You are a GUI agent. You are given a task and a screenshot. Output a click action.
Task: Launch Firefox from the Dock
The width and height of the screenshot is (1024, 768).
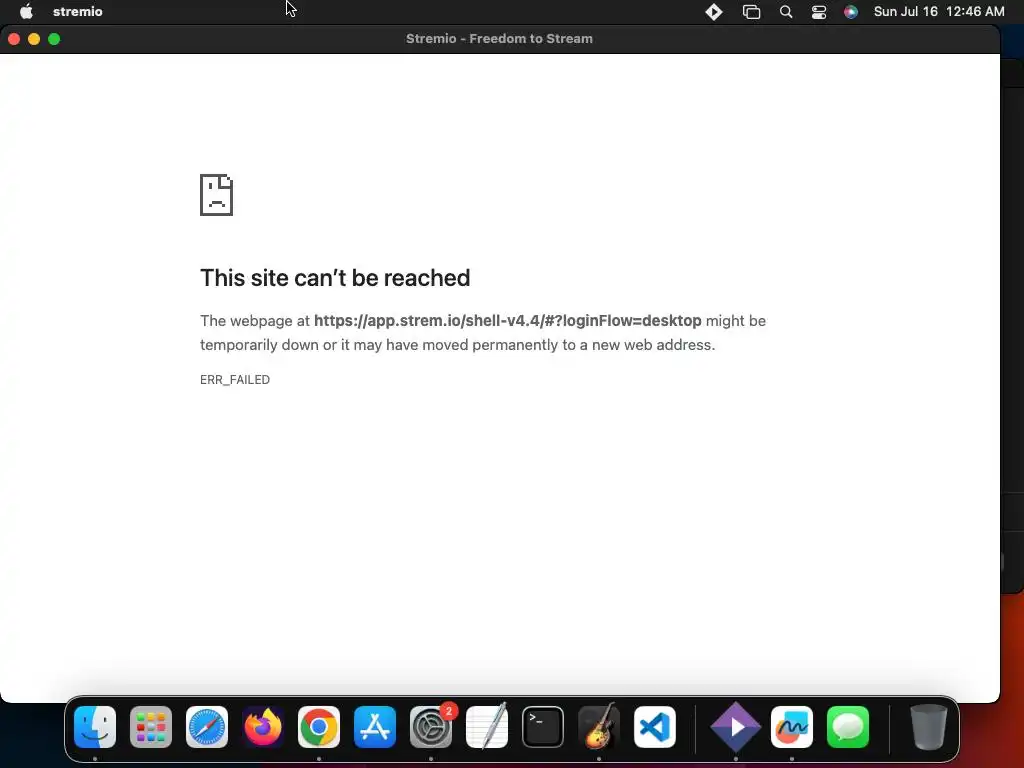tap(263, 727)
